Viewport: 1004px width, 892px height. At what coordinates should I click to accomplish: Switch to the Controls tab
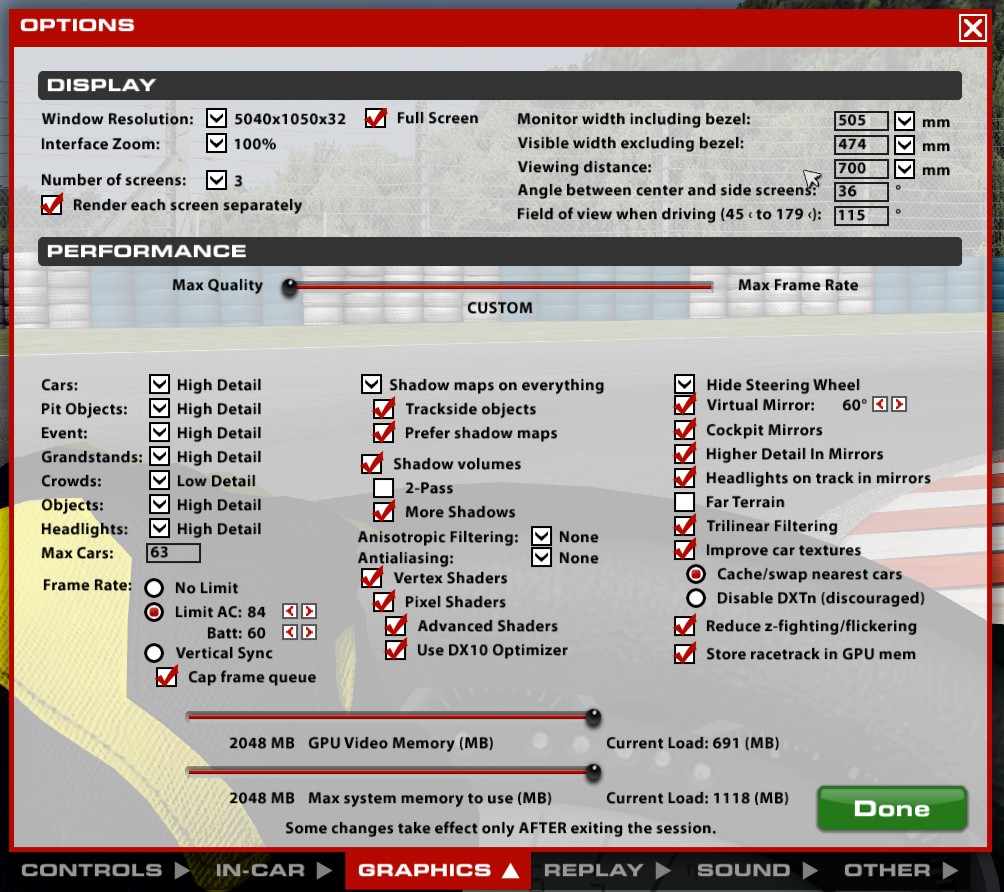coord(105,870)
